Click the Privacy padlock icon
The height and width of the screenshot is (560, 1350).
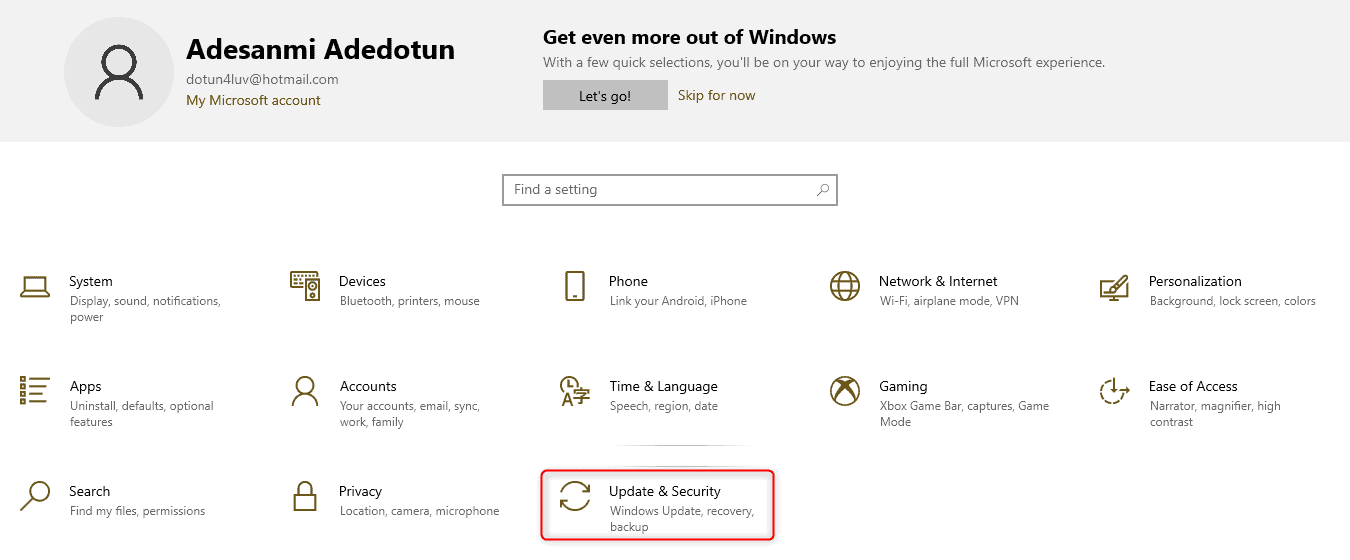305,496
